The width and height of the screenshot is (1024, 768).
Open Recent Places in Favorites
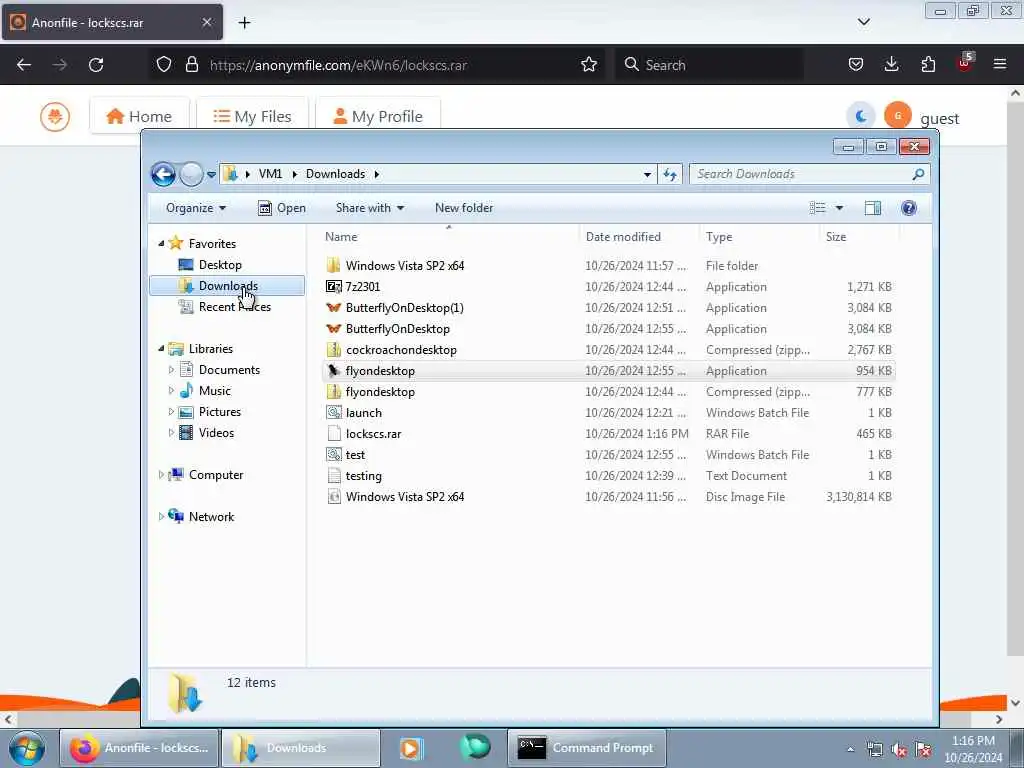tap(234, 307)
